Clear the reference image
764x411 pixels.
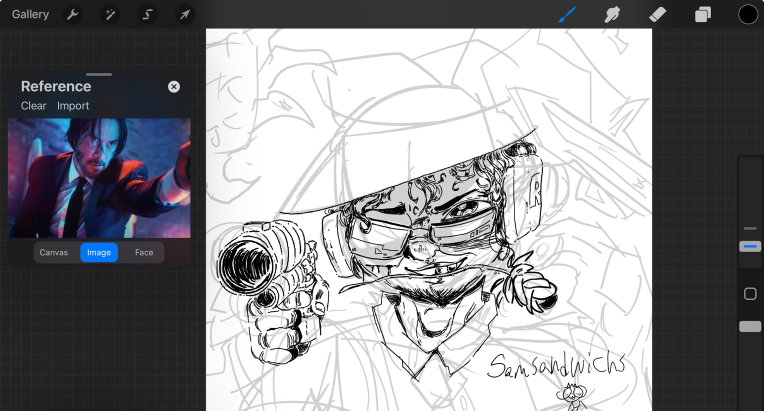click(33, 106)
